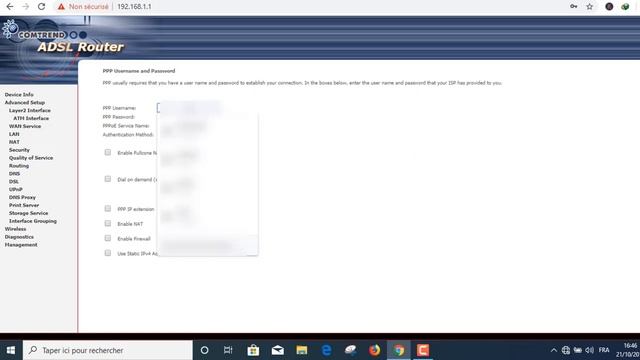This screenshot has width=640, height=360.
Task: Open the orange Camtasia taskbar app
Action: tap(423, 350)
